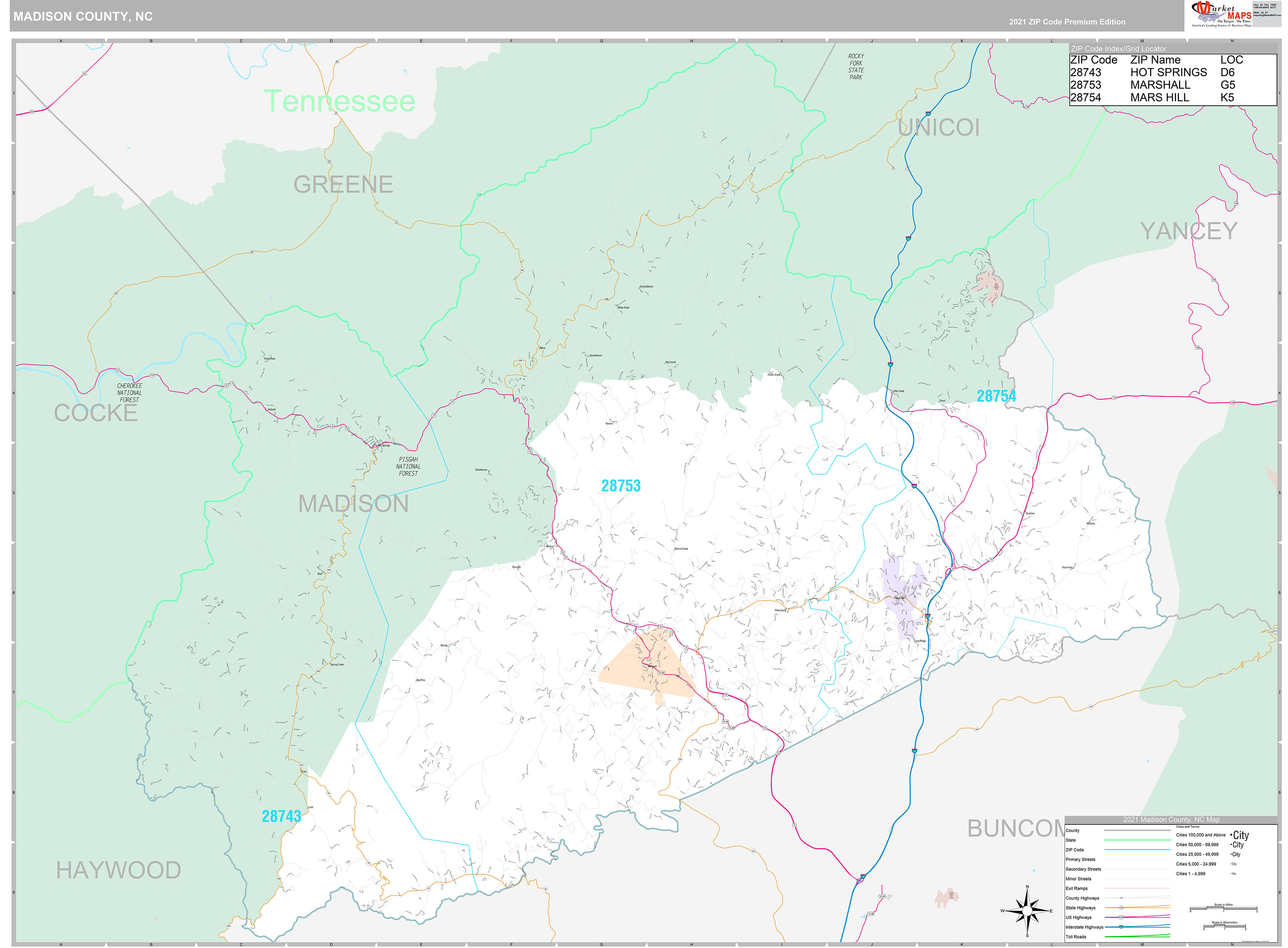Image resolution: width=1288 pixels, height=948 pixels.
Task: Click the State Highways shield symbol in legend
Action: (x=1121, y=908)
